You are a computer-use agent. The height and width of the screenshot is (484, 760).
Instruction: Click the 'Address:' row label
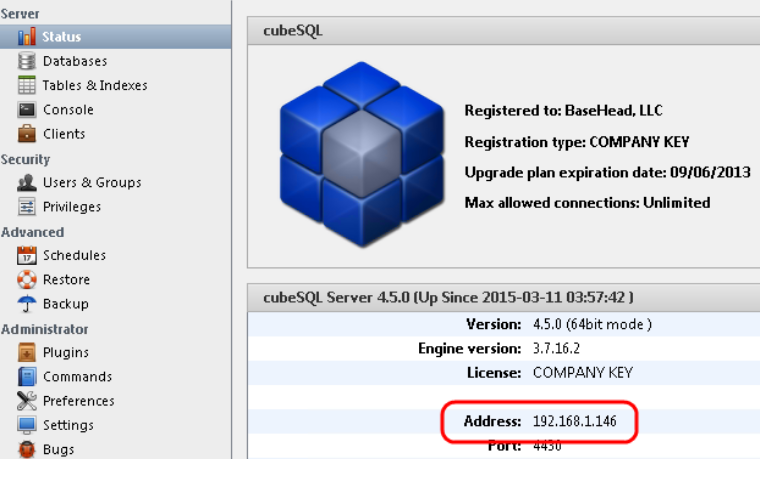tap(492, 421)
